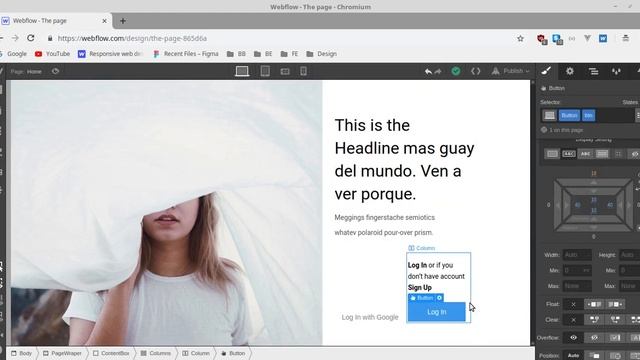Set display to inline-block
640x360 pixels.
[x=569, y=154]
